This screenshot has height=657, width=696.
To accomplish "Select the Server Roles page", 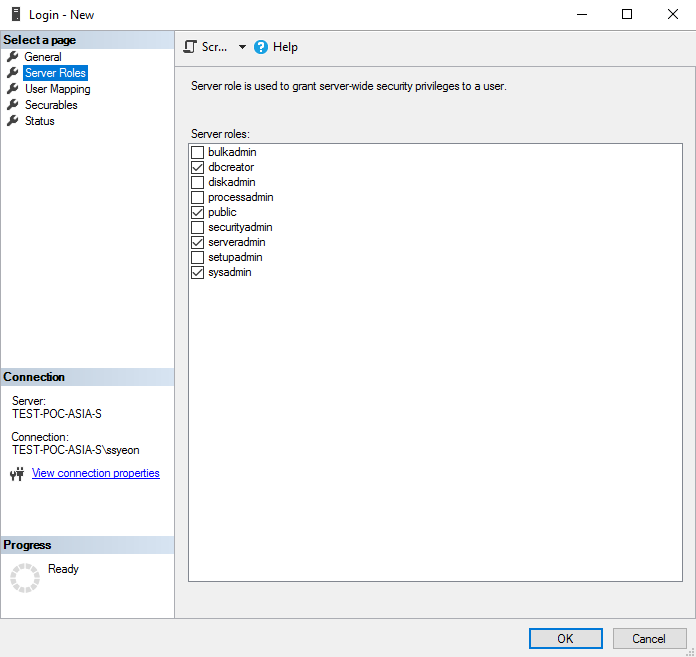I will [55, 73].
